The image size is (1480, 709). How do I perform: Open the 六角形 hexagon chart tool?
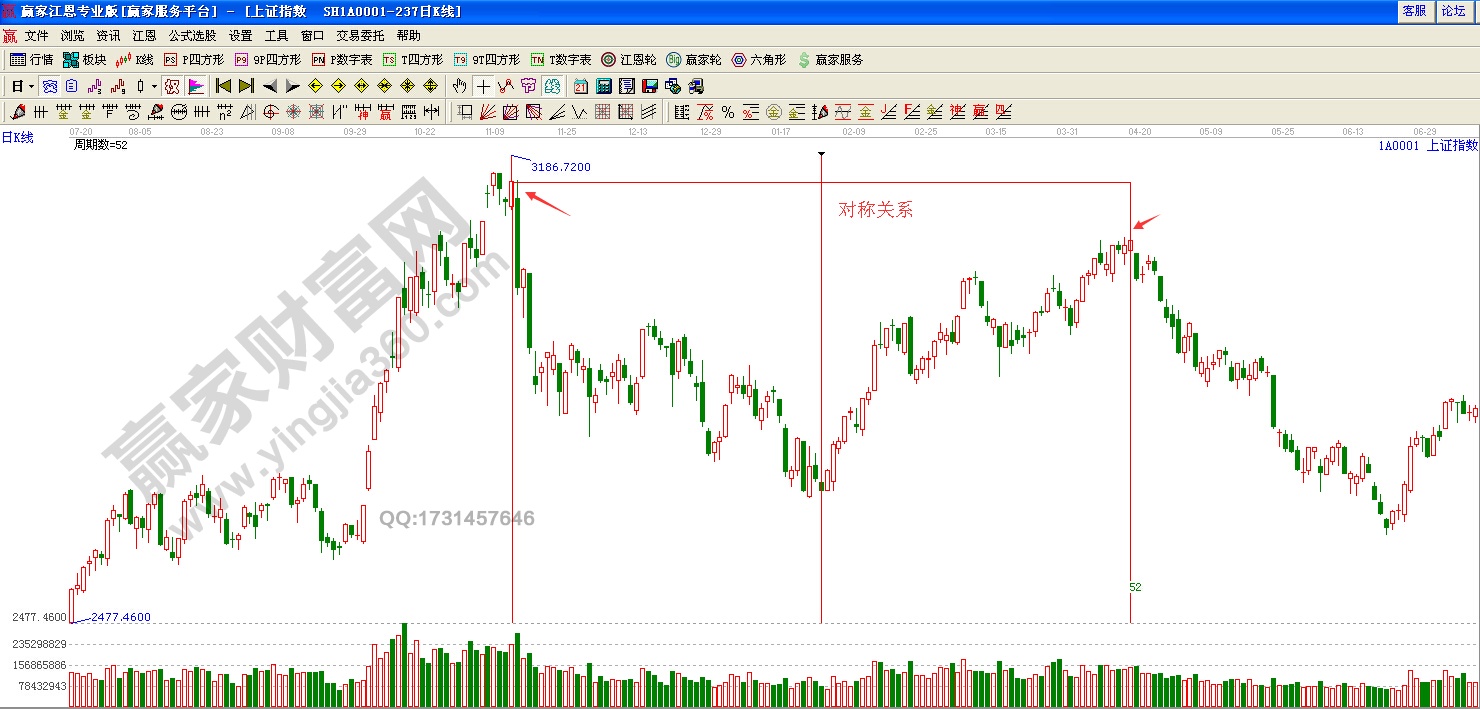click(758, 60)
